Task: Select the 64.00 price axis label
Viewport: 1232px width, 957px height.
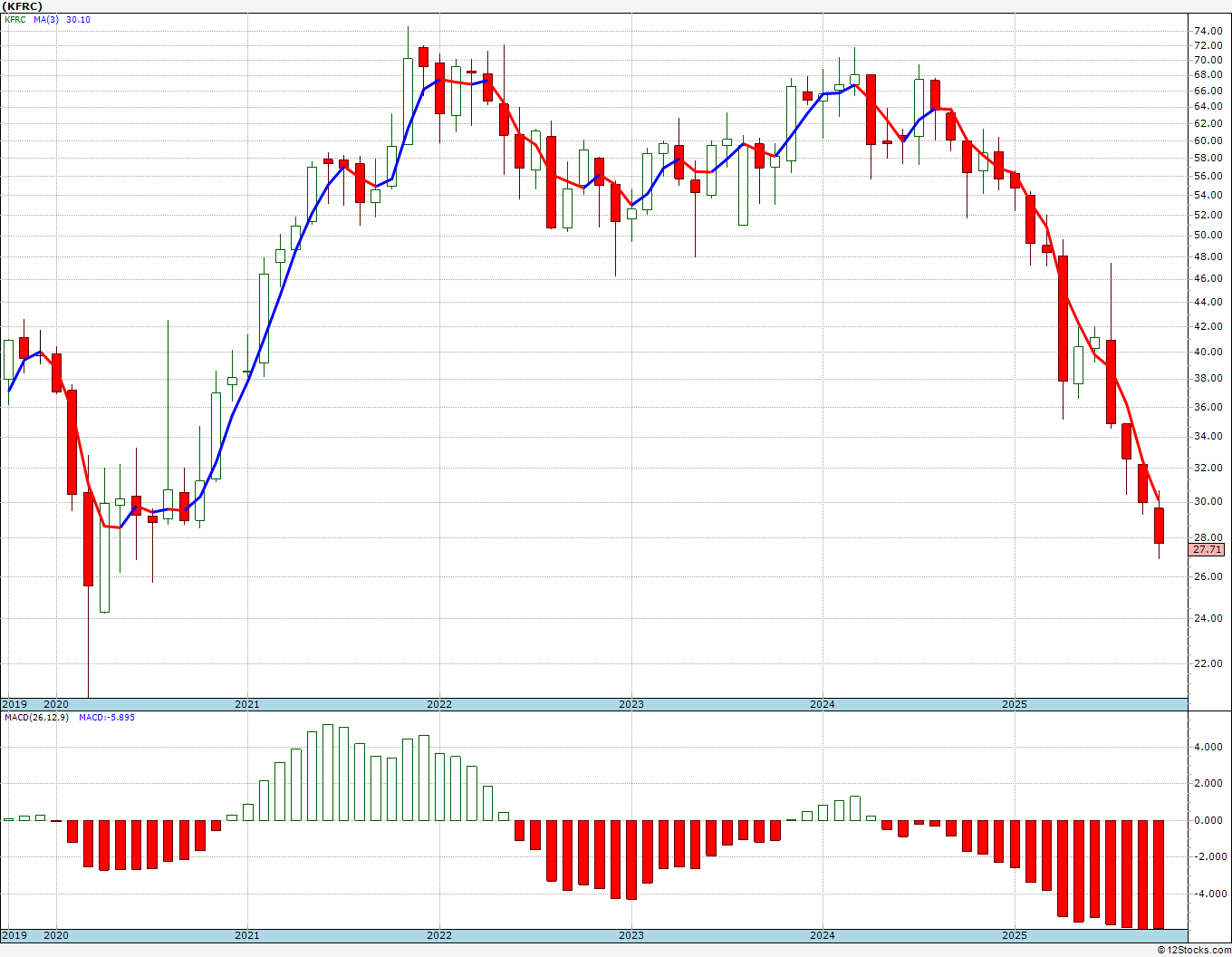Action: (1208, 107)
